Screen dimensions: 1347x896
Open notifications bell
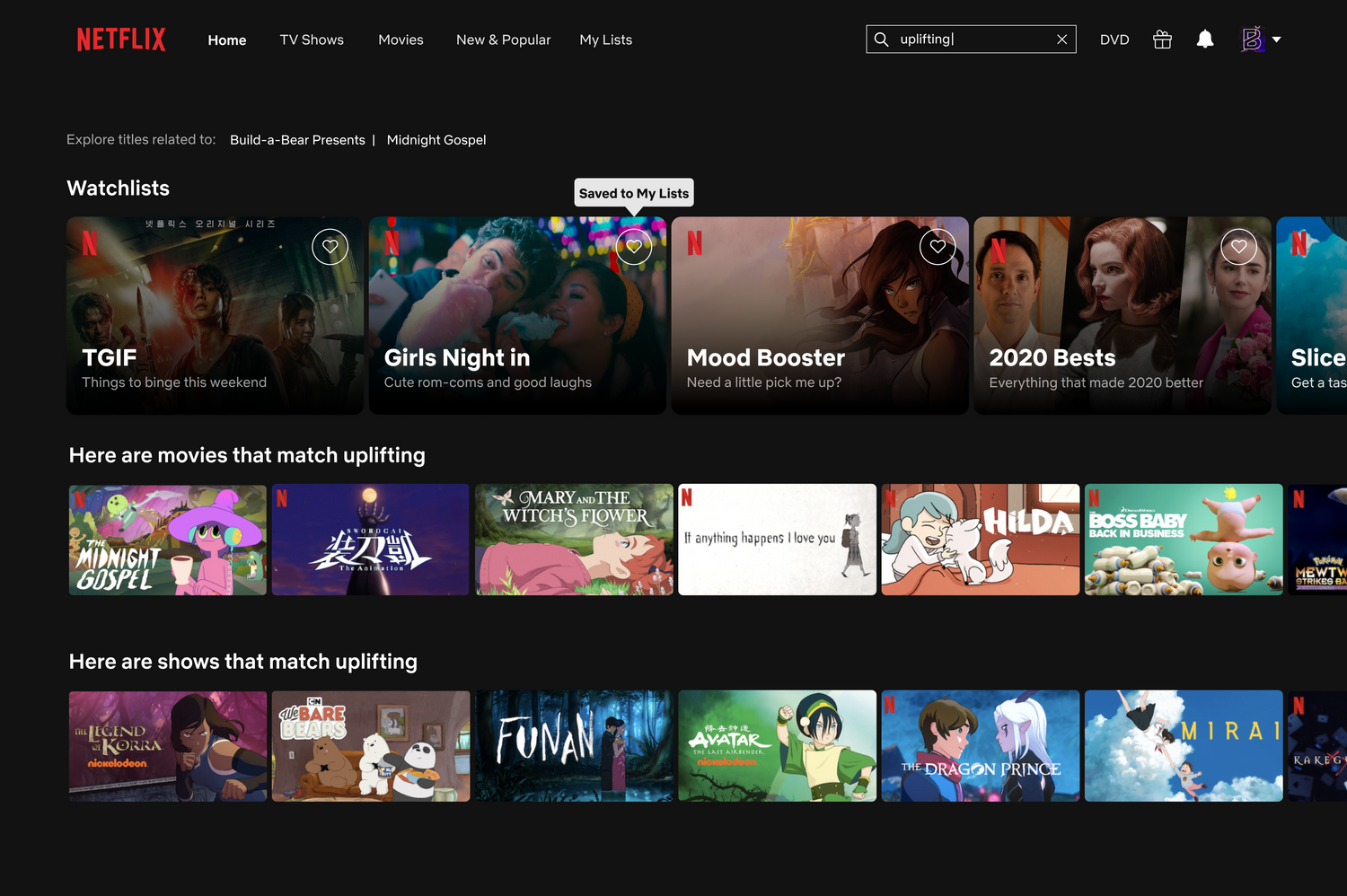[x=1205, y=40]
